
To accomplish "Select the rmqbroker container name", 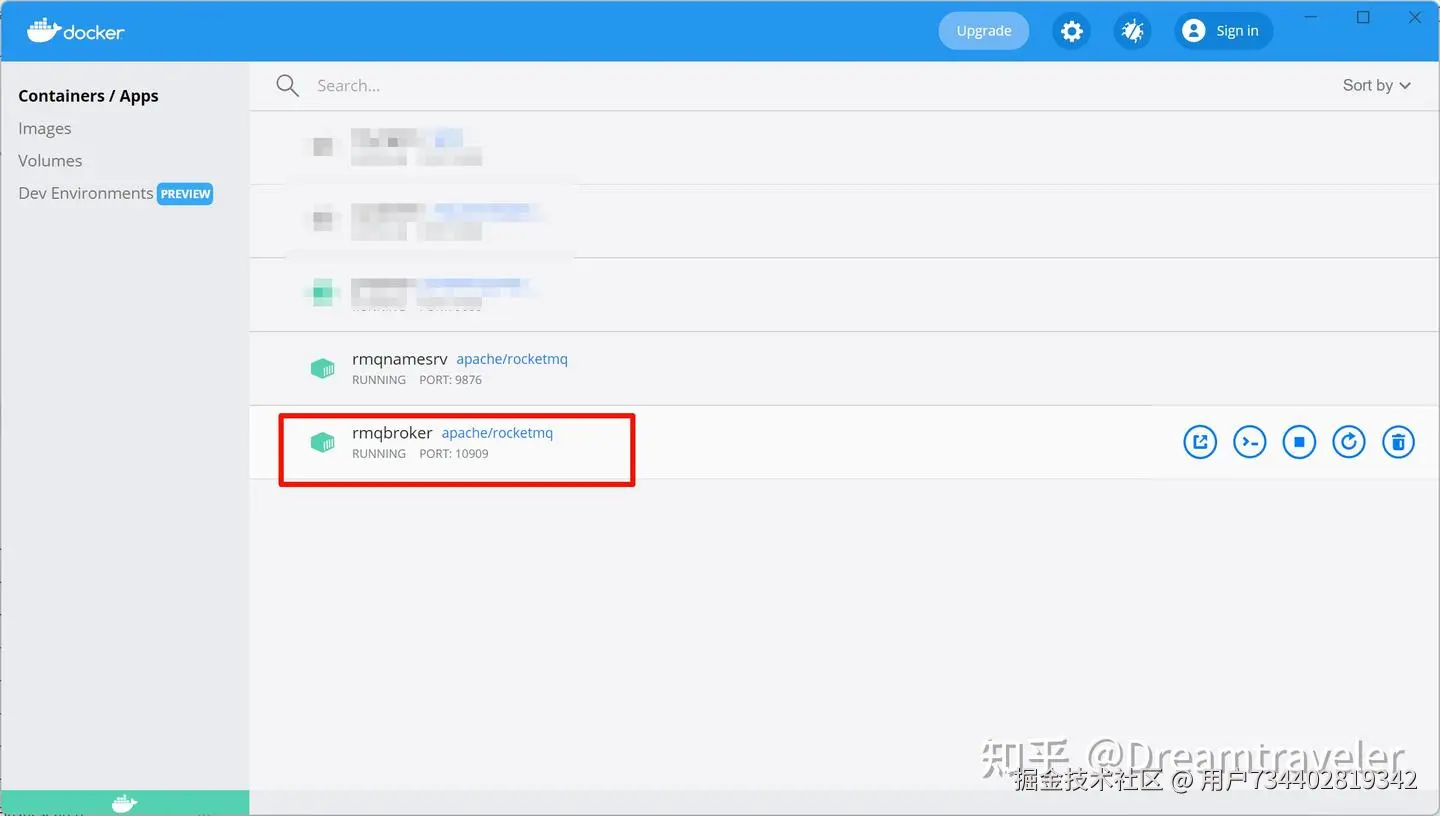I will coord(392,433).
